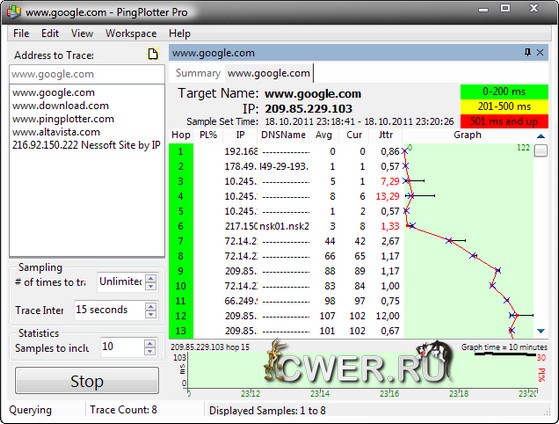
Task: Select 216.92.150.222 Nessoft Site by IP
Action: tap(86, 145)
